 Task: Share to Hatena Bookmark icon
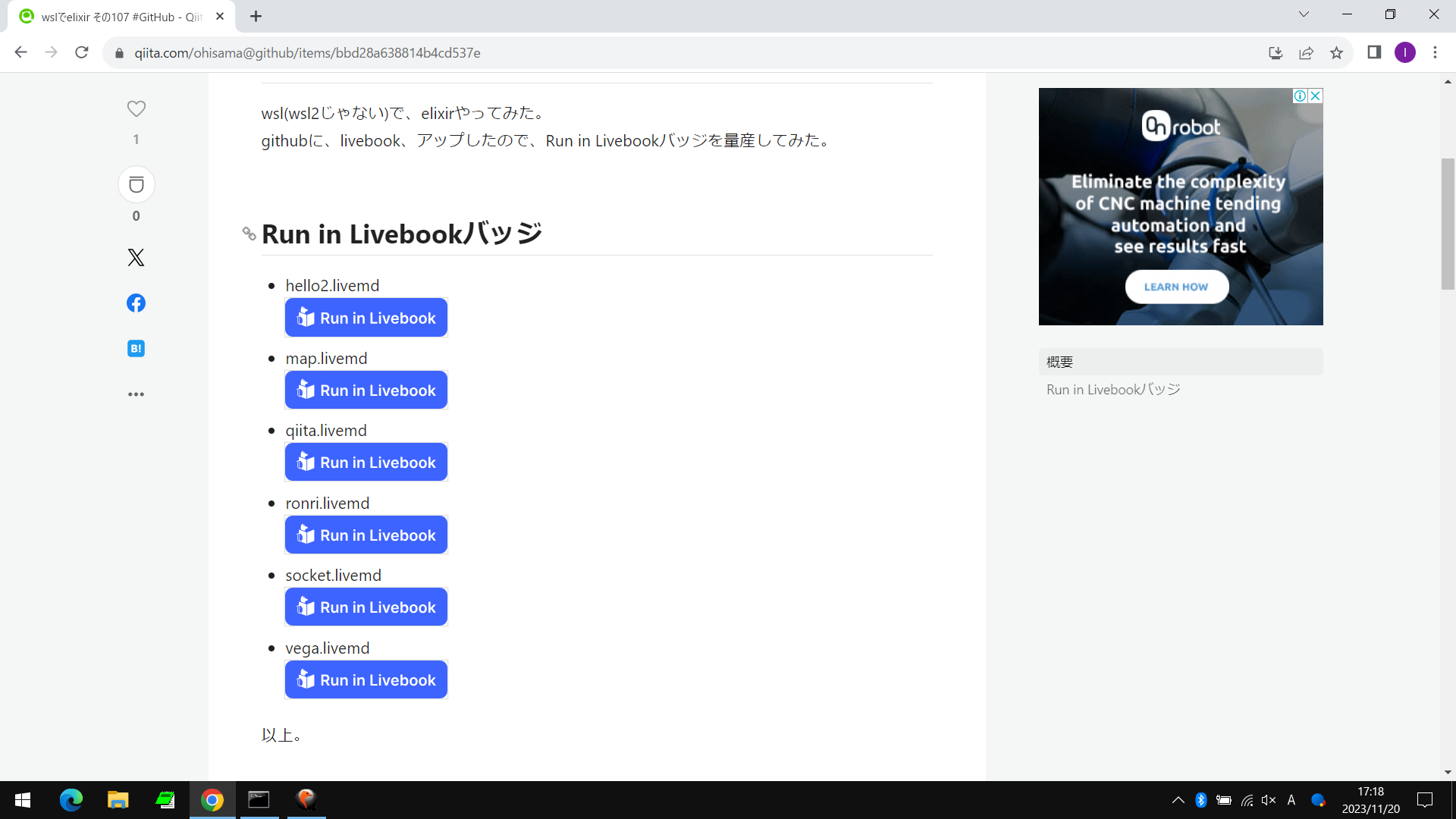point(136,349)
